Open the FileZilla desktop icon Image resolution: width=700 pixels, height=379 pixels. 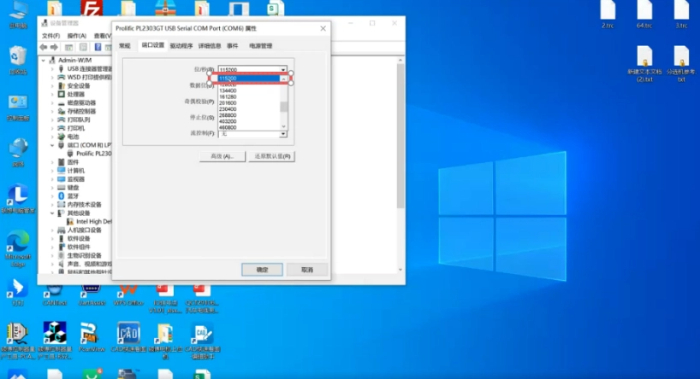click(x=92, y=8)
